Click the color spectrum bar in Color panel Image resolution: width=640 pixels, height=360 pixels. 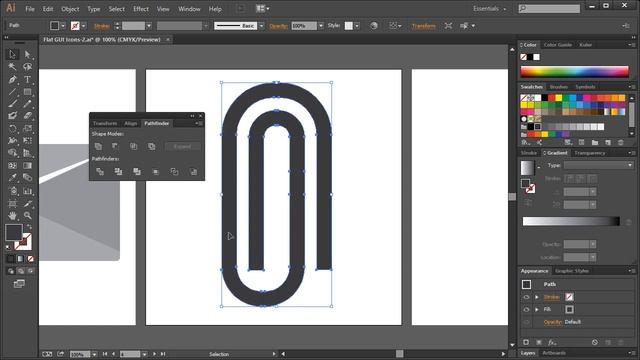[574, 71]
